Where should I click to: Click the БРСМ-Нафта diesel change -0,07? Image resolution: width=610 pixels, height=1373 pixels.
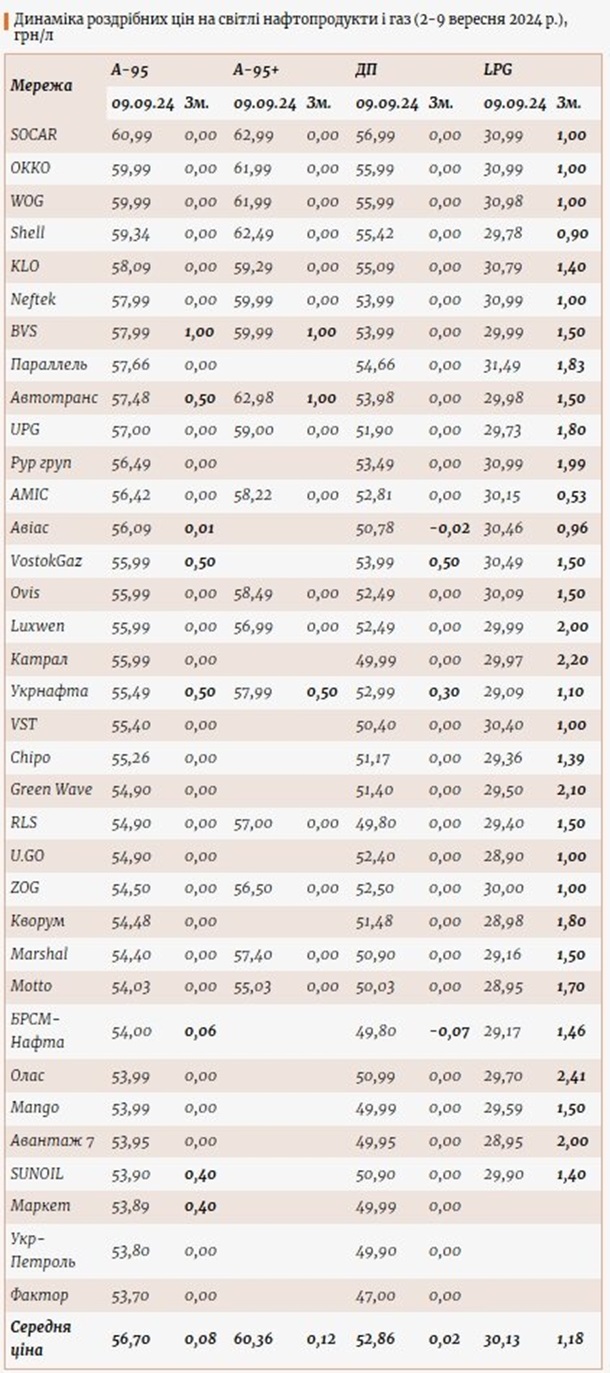pyautogui.click(x=449, y=1030)
